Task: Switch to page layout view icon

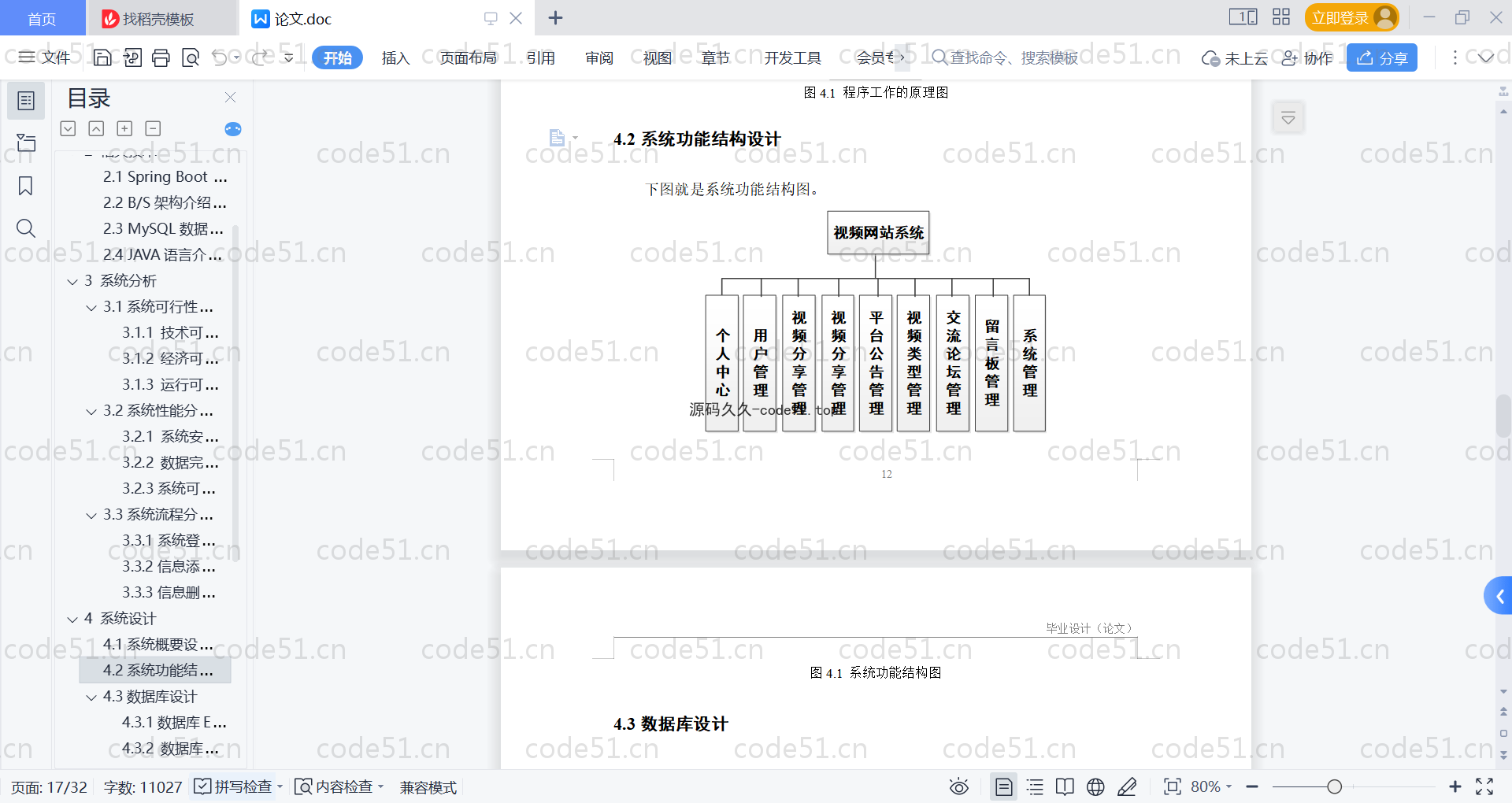Action: click(x=1003, y=786)
